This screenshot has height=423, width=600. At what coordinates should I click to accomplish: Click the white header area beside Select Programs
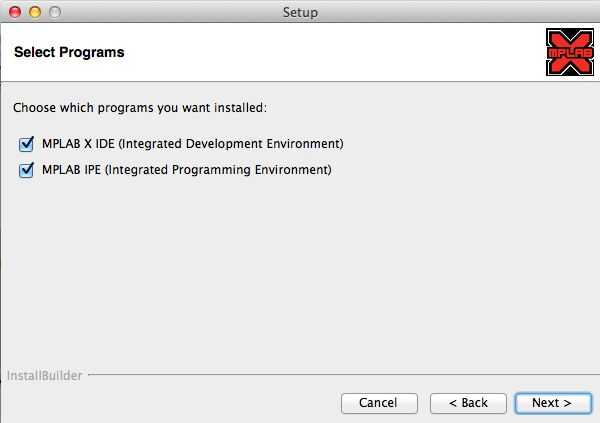tap(330, 52)
